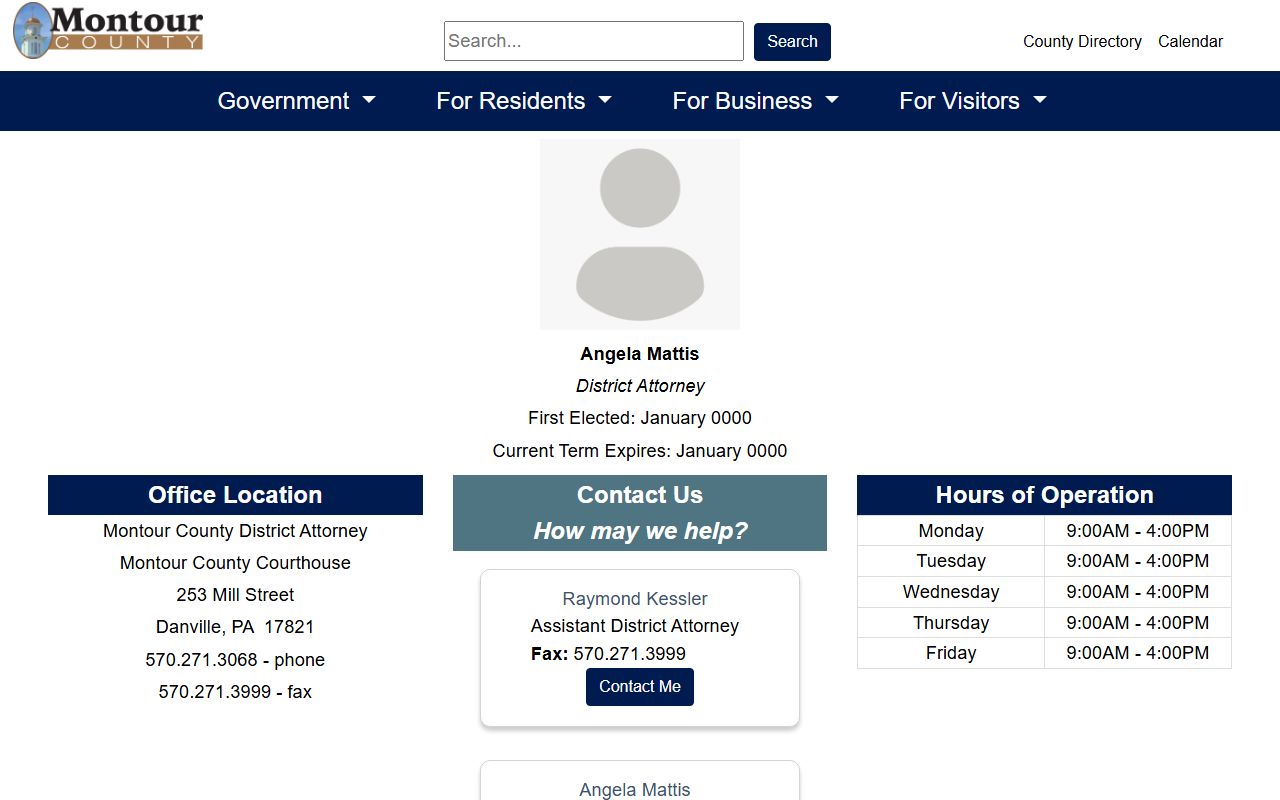Select Thursday's 9:00AM - 4:00PM hours
This screenshot has height=800, width=1280.
1138,623
